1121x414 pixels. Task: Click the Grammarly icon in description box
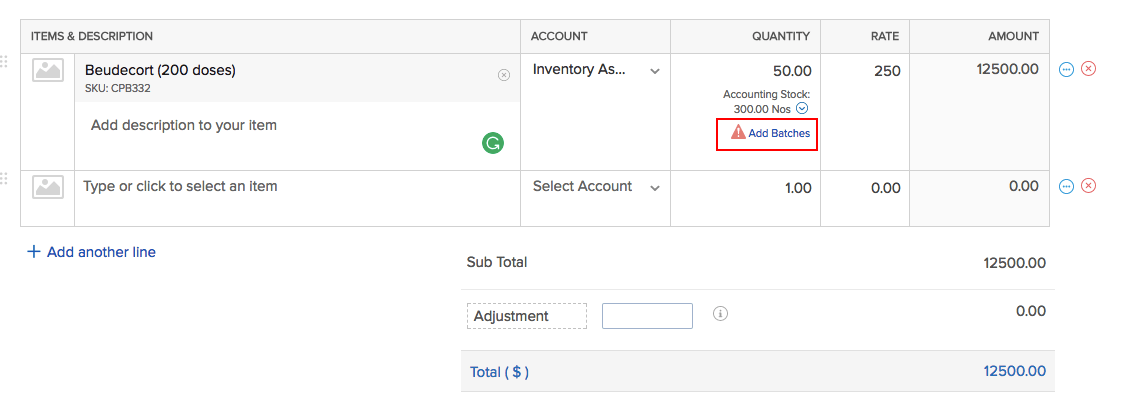(x=492, y=143)
